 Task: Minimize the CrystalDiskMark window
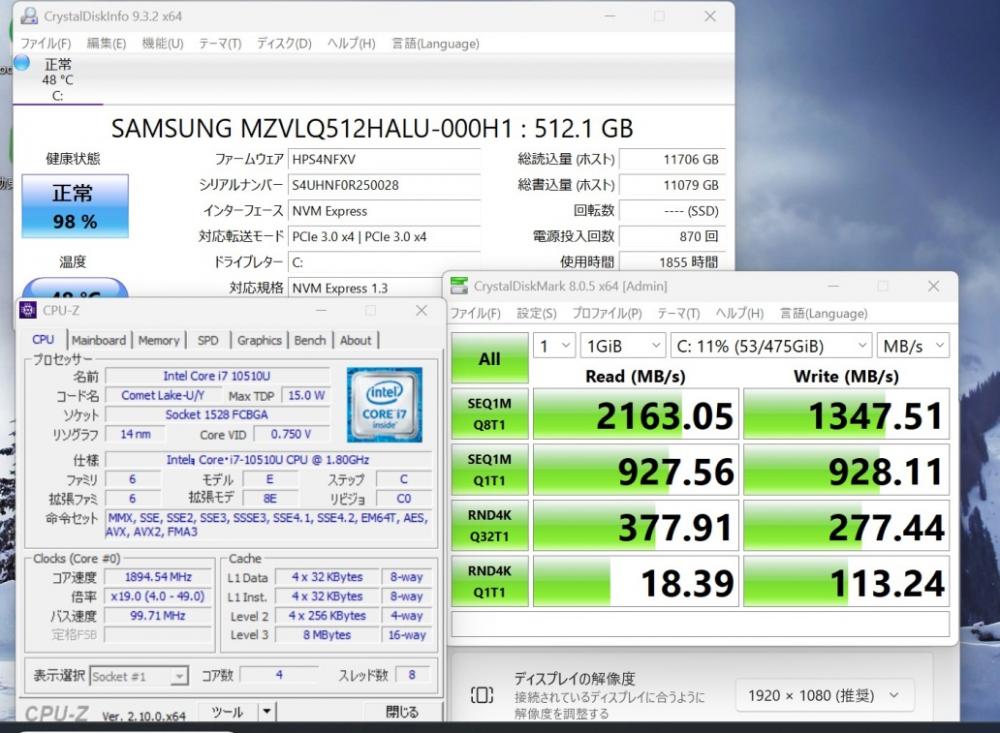(833, 286)
